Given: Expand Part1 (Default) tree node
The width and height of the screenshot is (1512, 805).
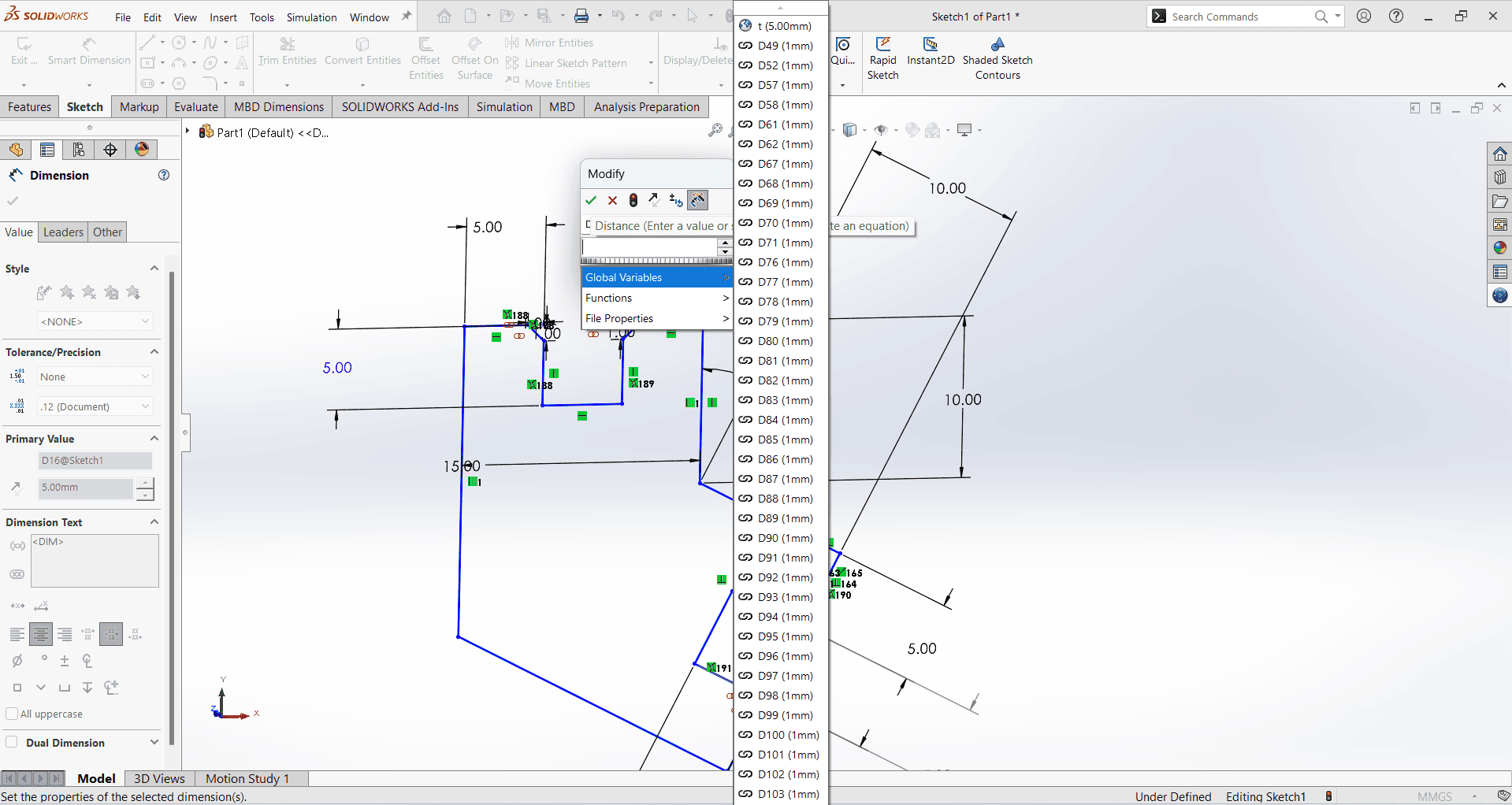Looking at the screenshot, I should point(188,132).
